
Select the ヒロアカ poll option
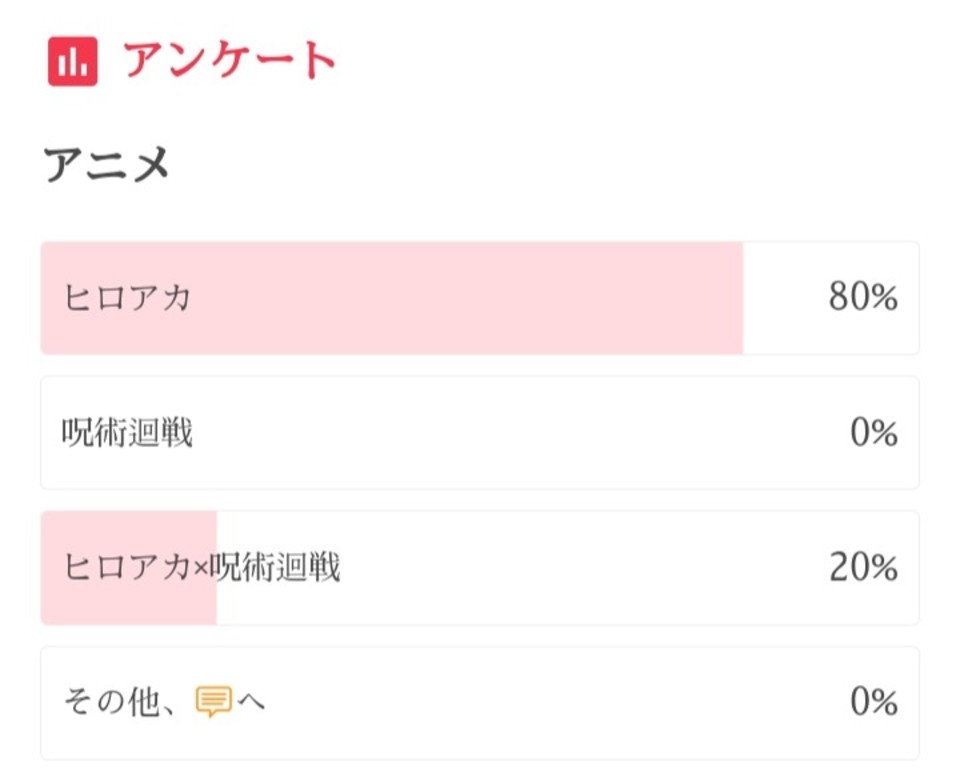pyautogui.click(x=480, y=298)
